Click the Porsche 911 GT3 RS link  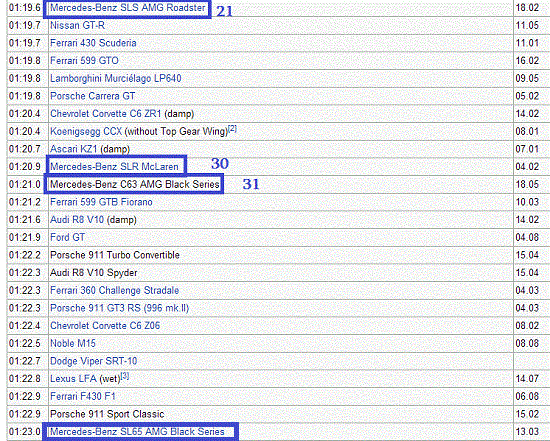(x=119, y=308)
